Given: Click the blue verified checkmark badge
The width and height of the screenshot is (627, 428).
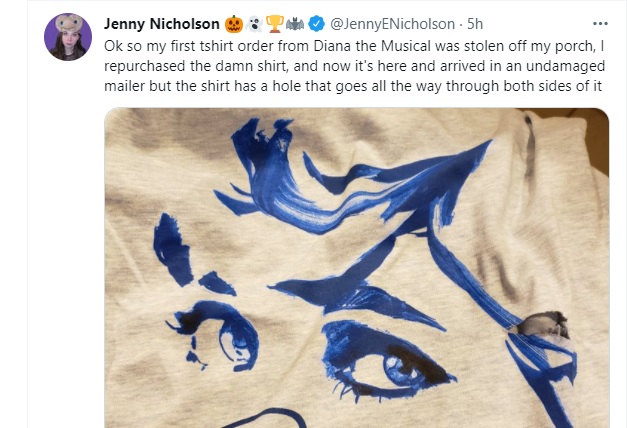Looking at the screenshot, I should [316, 24].
